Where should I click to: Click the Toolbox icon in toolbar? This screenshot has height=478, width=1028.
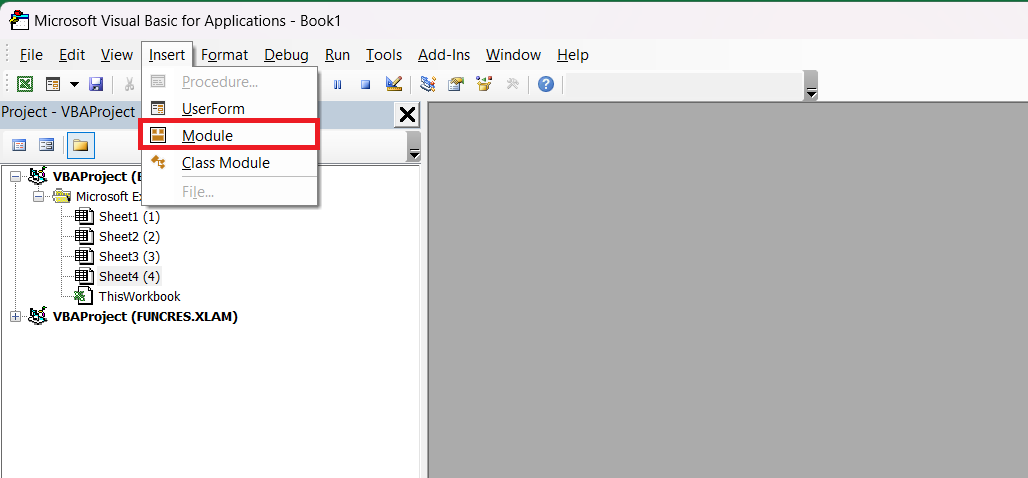(512, 84)
